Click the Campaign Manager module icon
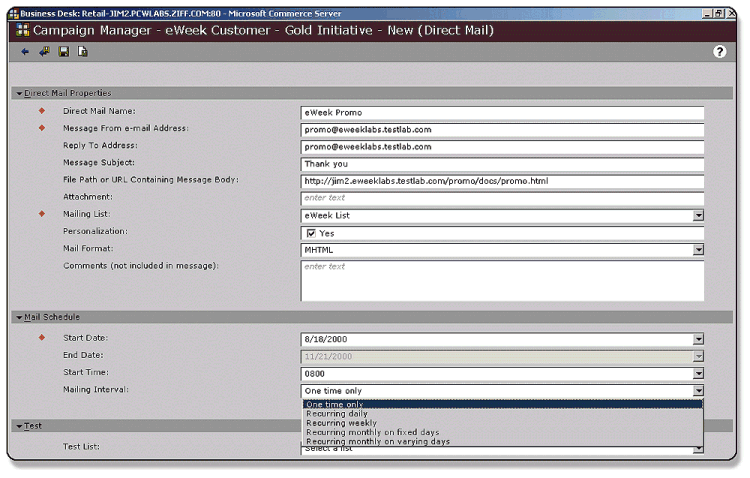 coord(22,30)
